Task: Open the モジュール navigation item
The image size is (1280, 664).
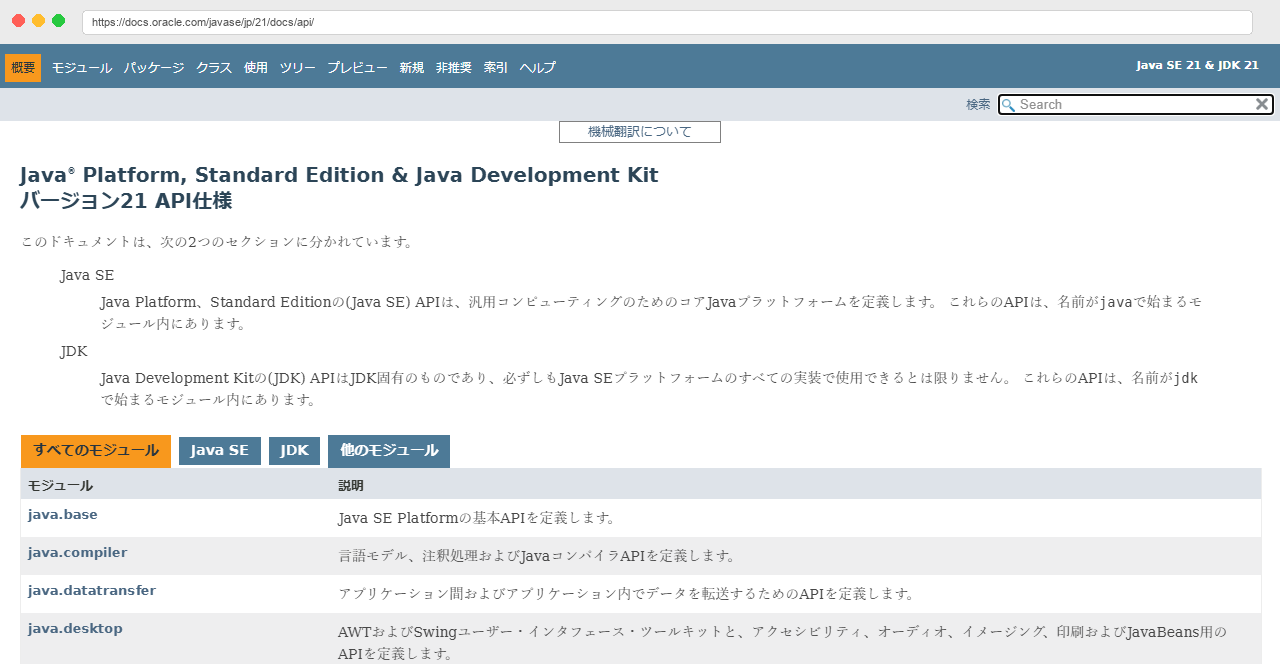Action: 82,68
